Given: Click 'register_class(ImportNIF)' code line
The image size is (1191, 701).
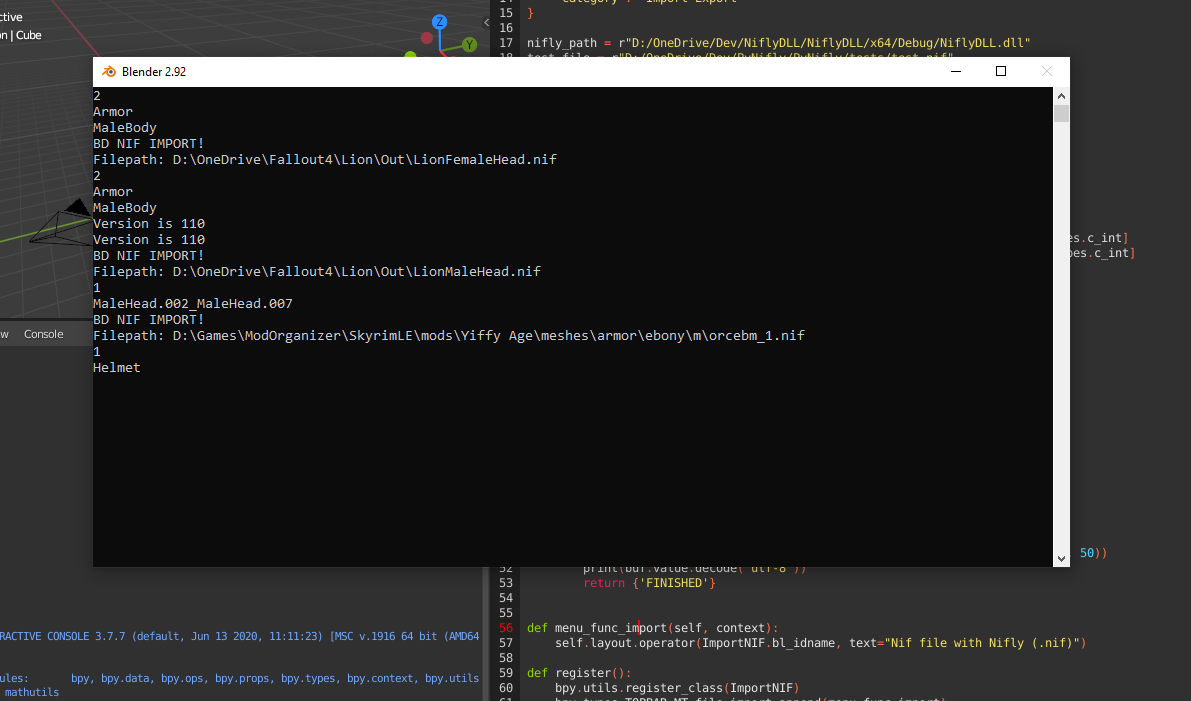Looking at the screenshot, I should coord(677,688).
